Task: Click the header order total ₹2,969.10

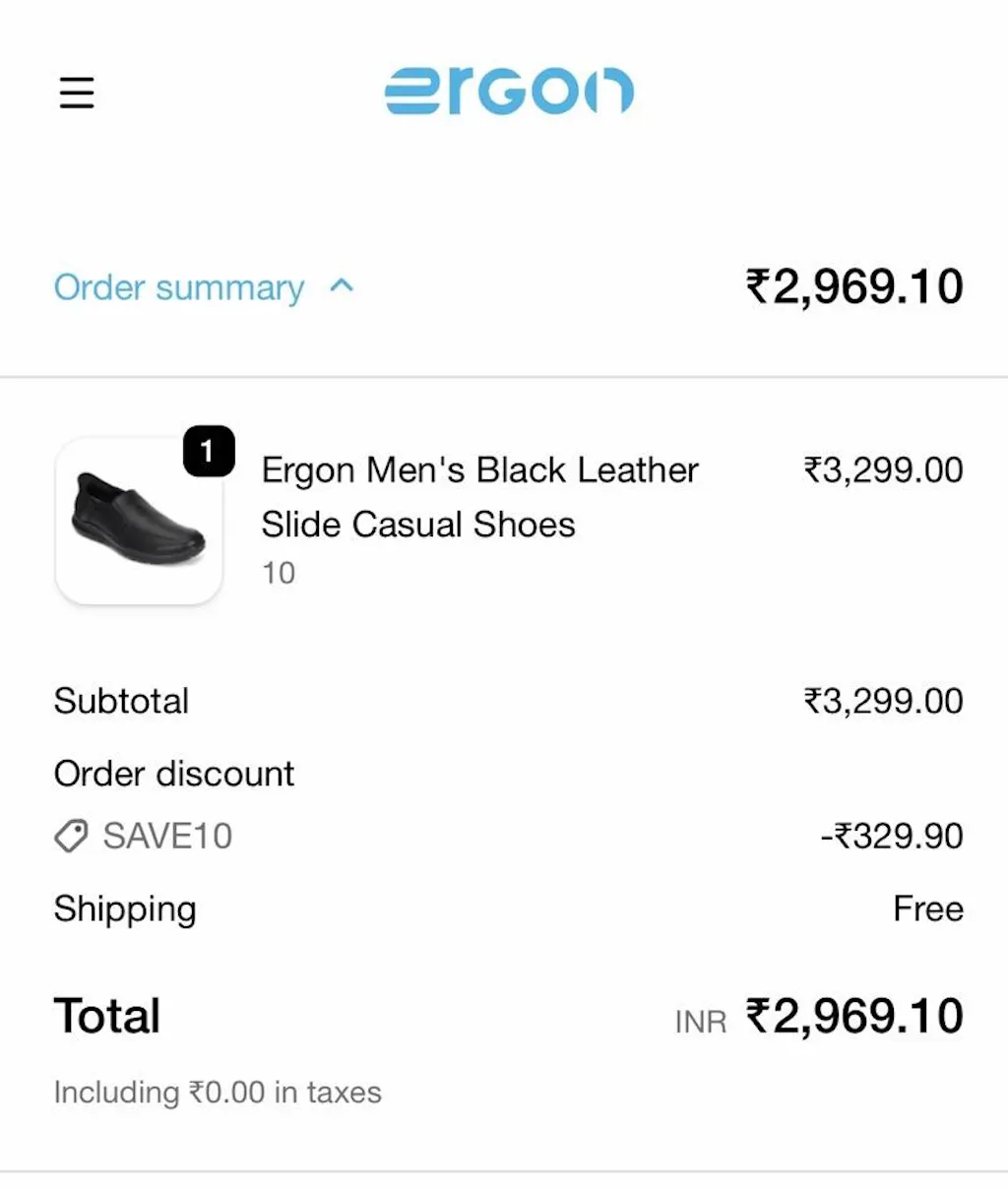Action: coord(854,287)
